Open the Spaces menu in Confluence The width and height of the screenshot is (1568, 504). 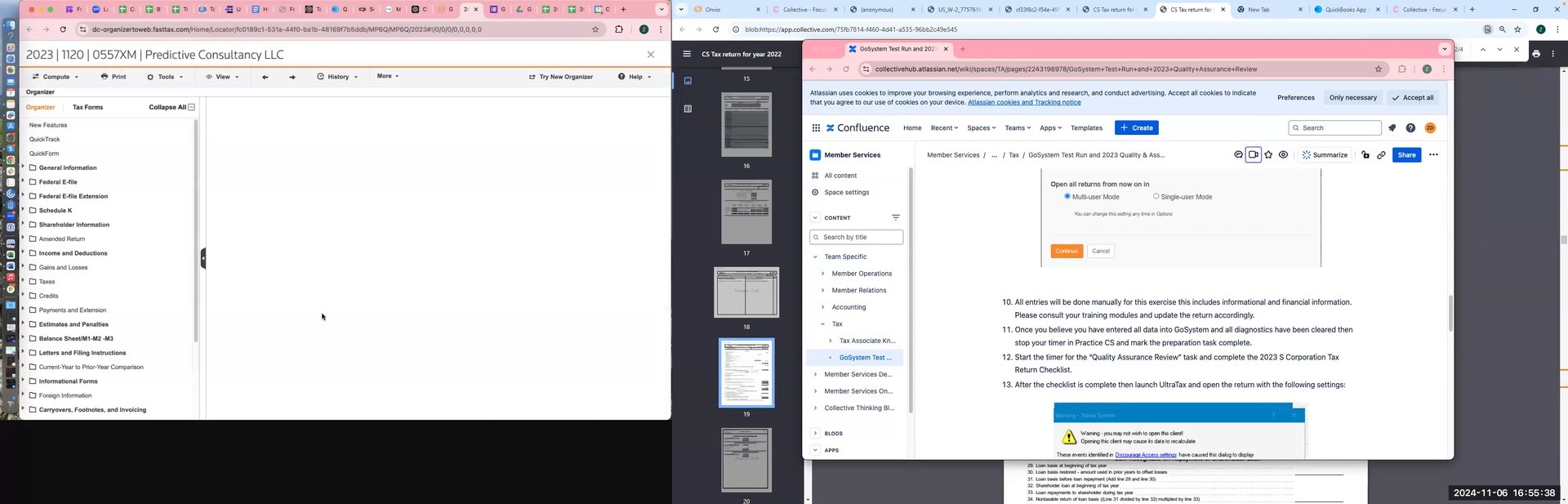tap(981, 128)
